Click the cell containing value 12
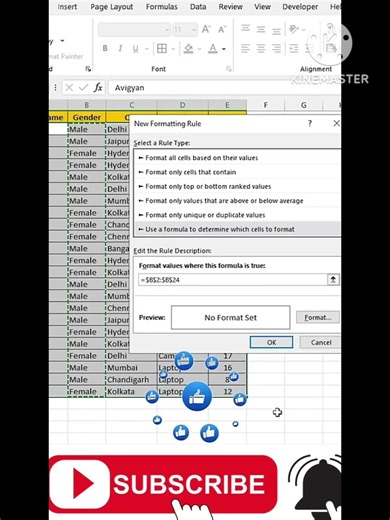 (228, 392)
